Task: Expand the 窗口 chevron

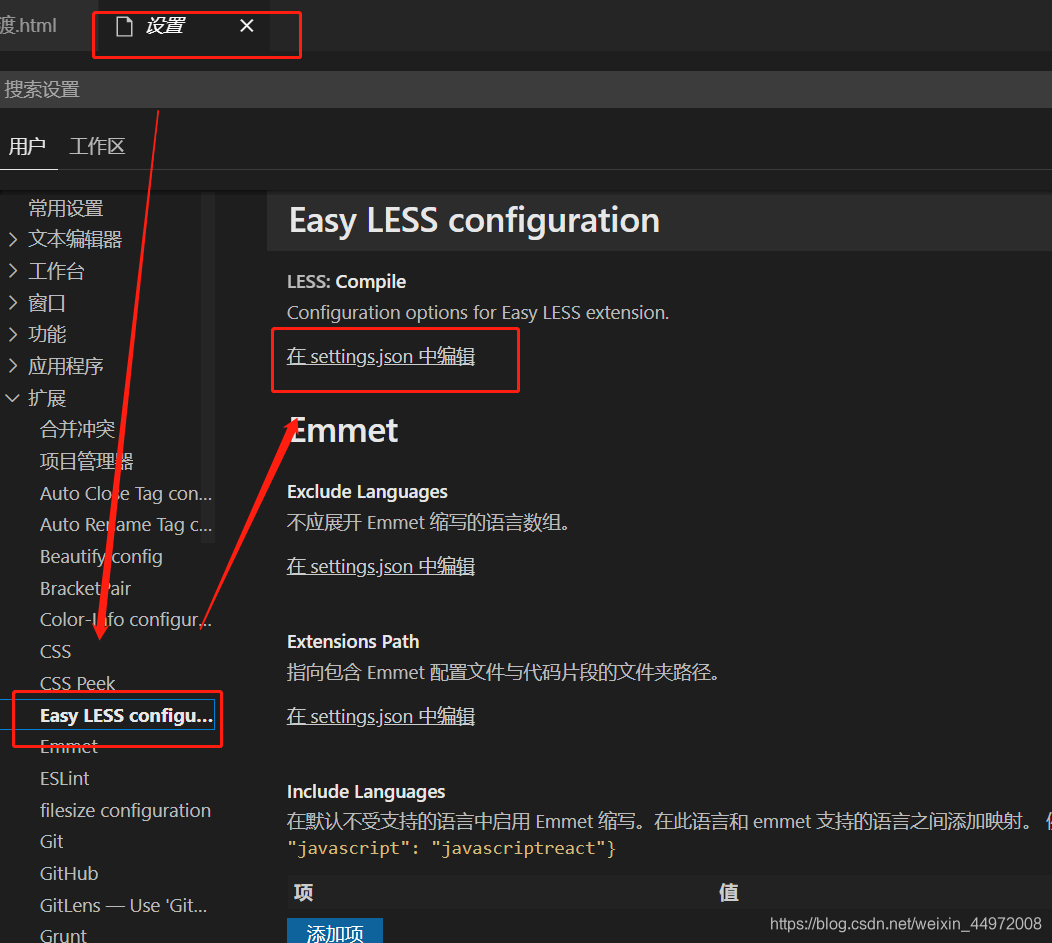Action: (x=13, y=302)
